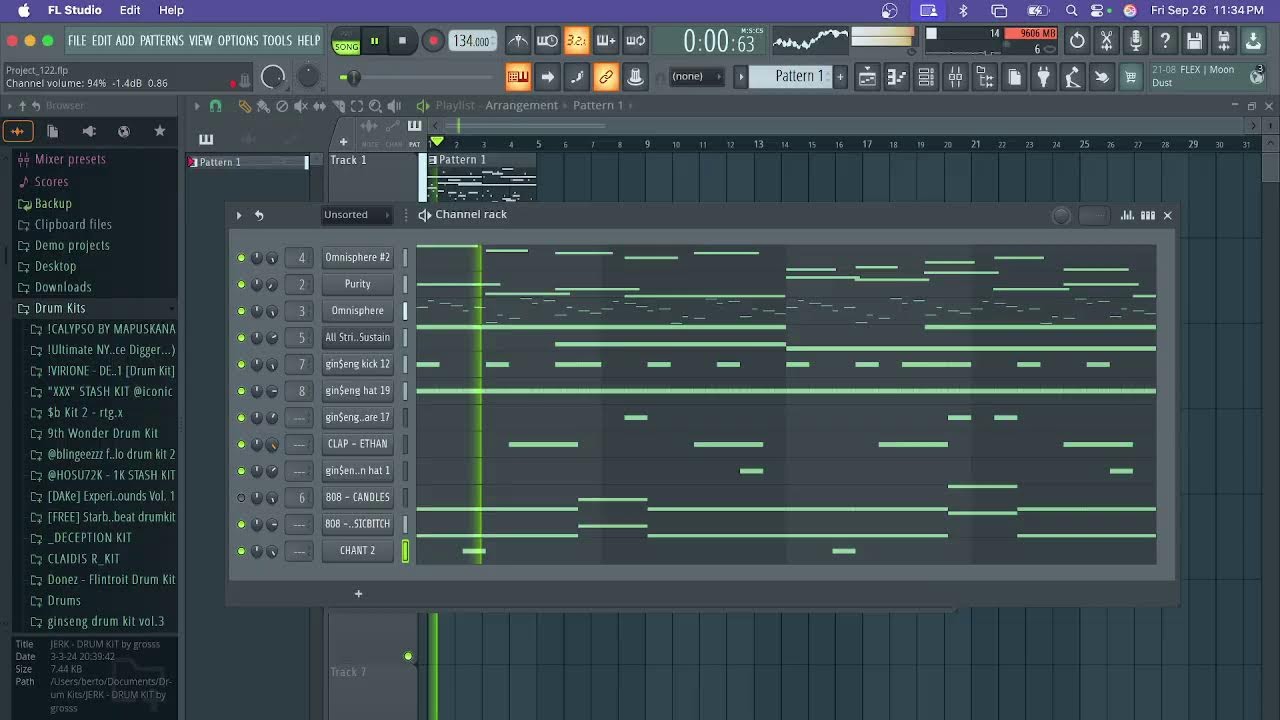Mute the gin$eng kick 12 channel
1280x720 pixels.
241,364
